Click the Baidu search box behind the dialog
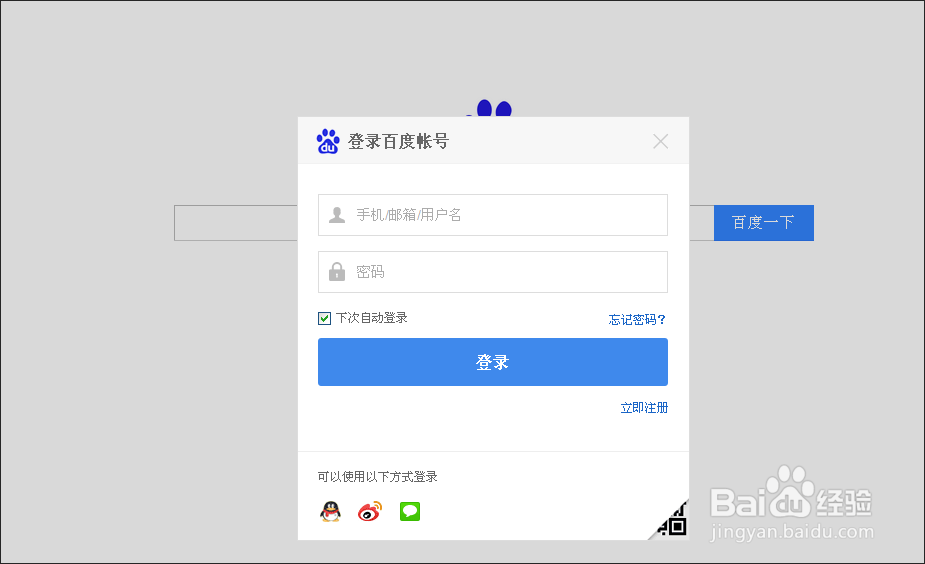 point(236,223)
